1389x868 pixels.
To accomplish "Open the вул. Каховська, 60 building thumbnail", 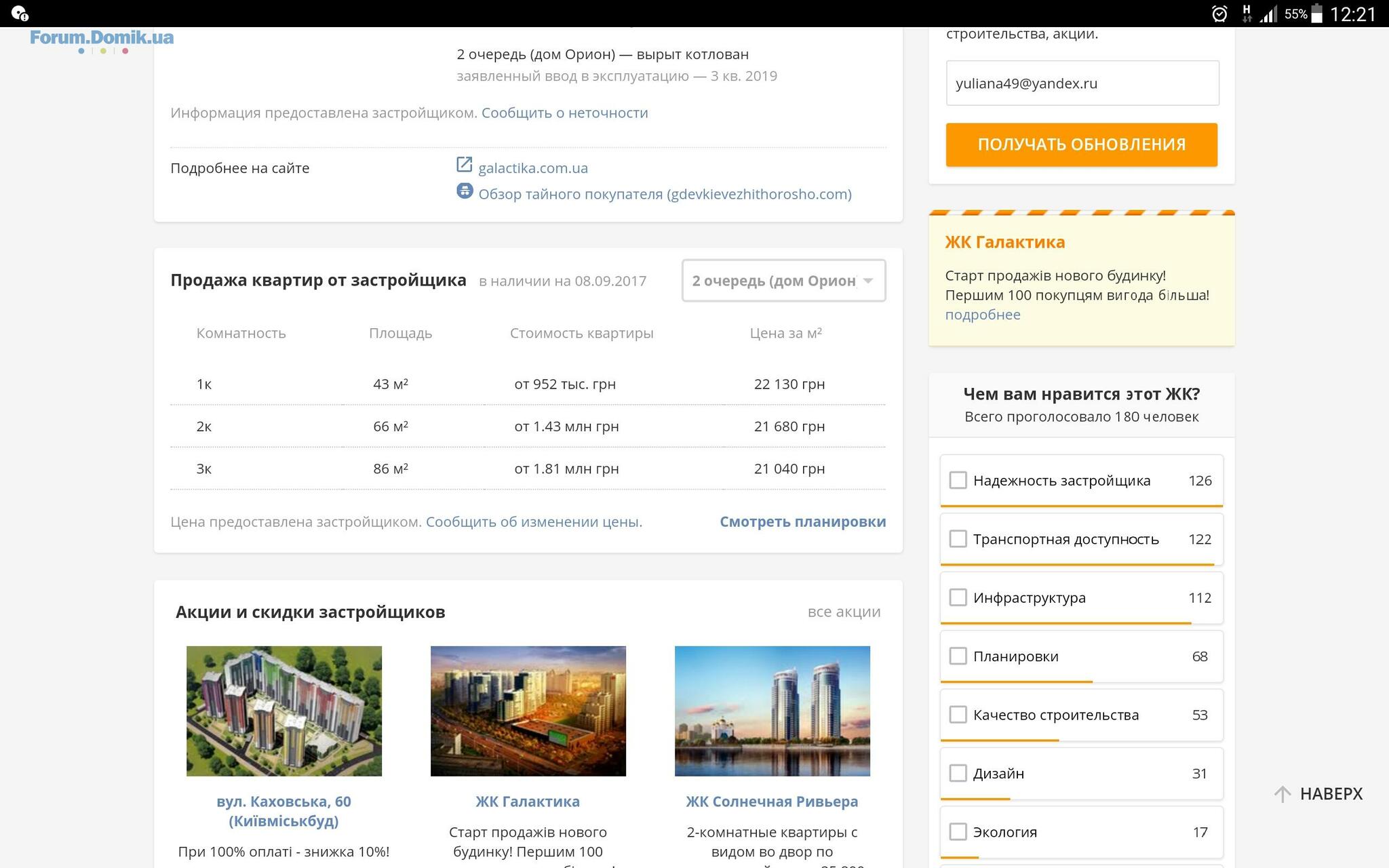I will 284,711.
